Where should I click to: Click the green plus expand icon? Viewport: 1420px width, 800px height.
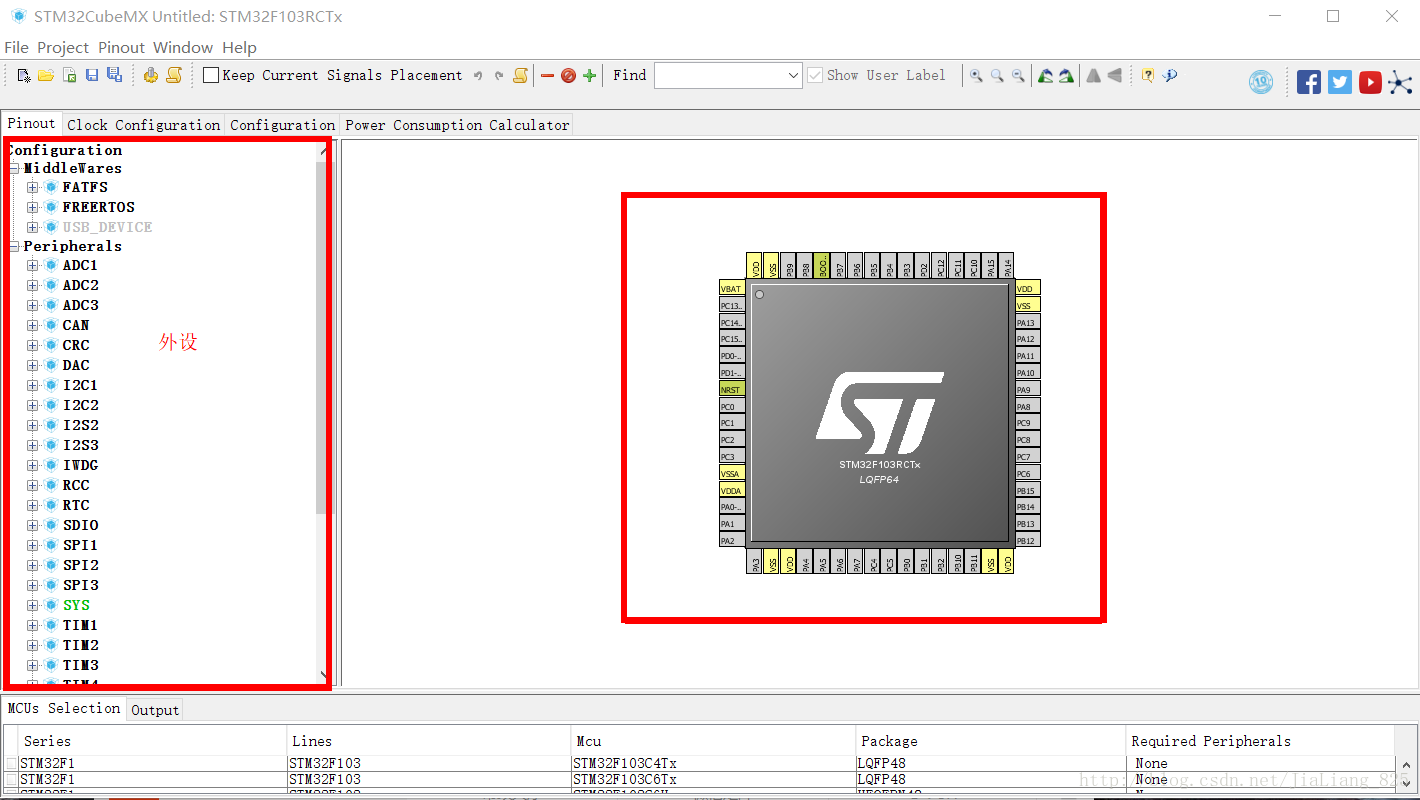(x=590, y=75)
